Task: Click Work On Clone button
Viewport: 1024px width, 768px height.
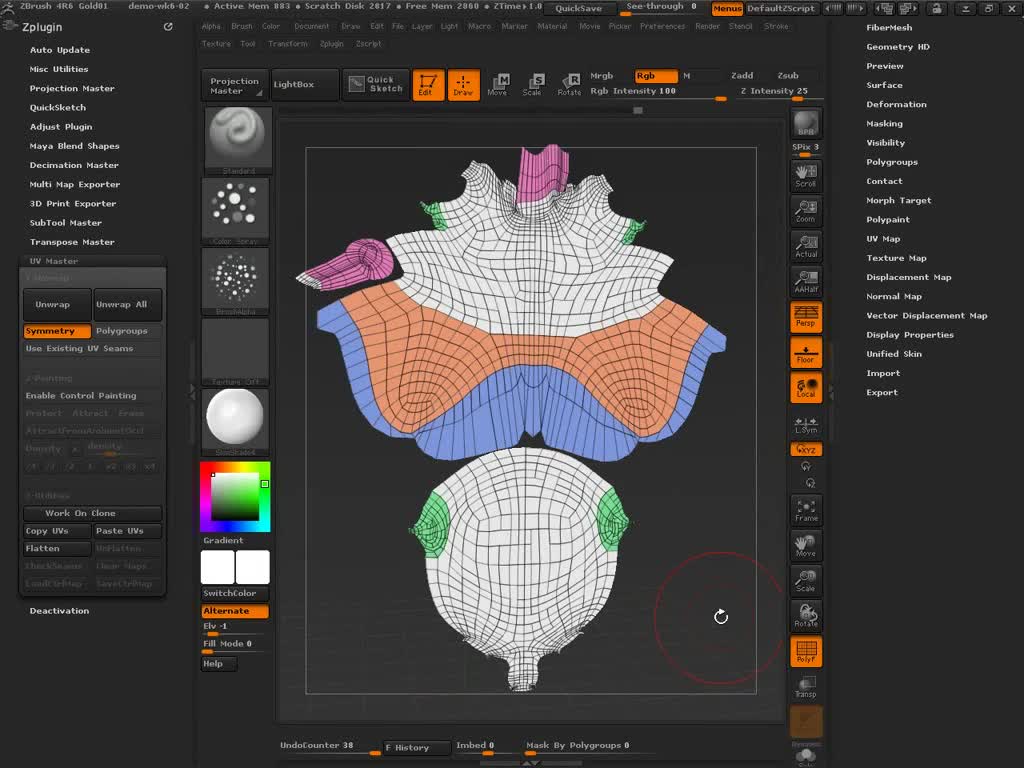Action: click(92, 513)
